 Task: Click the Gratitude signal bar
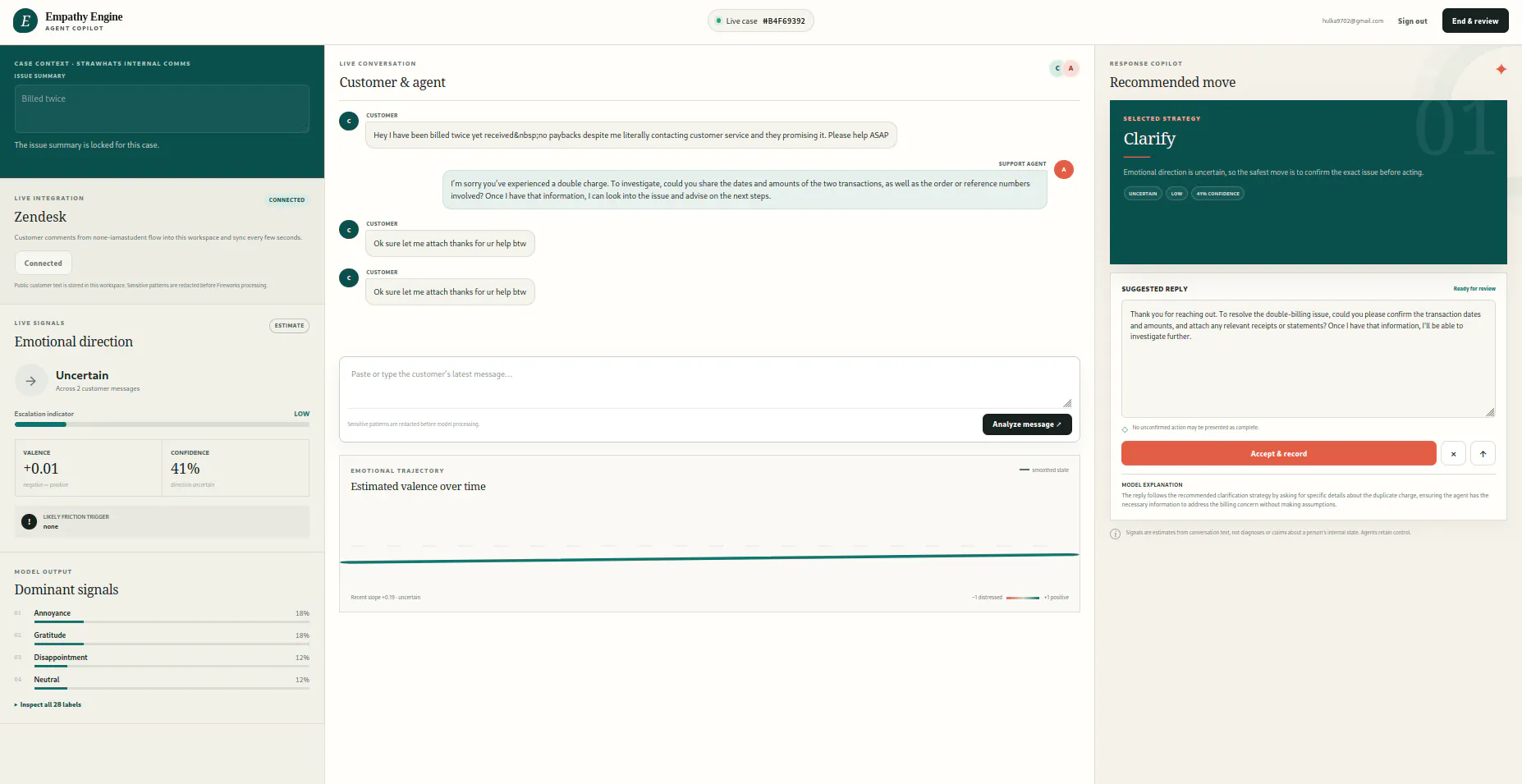(172, 644)
